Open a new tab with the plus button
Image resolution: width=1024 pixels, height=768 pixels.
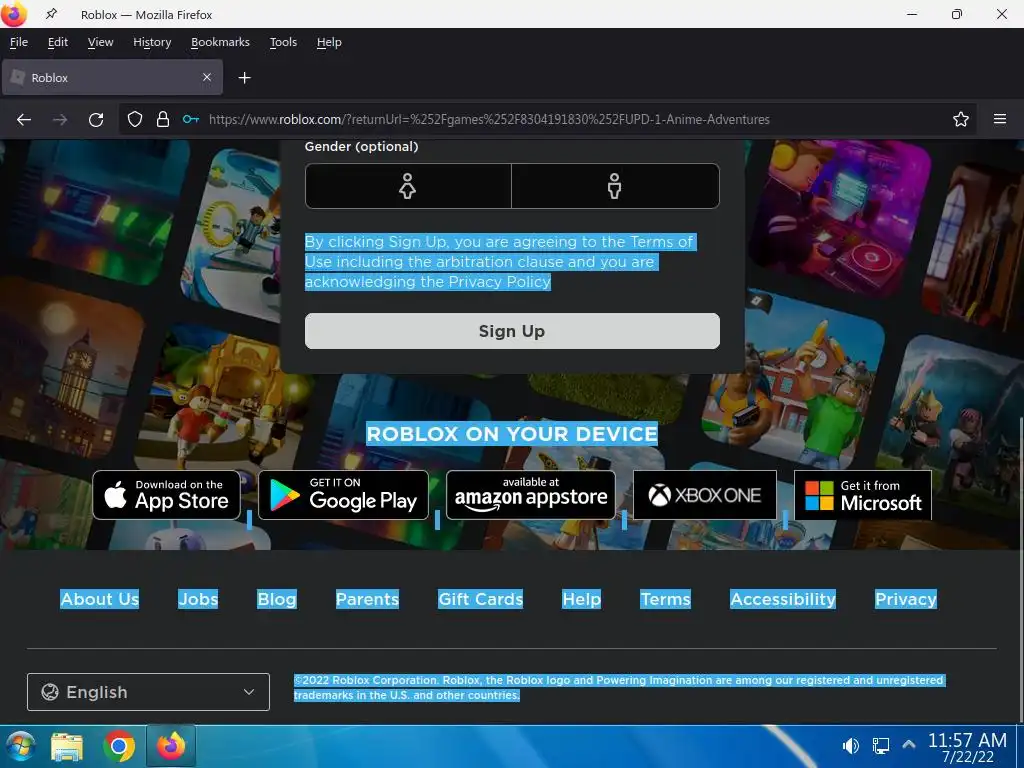[244, 78]
